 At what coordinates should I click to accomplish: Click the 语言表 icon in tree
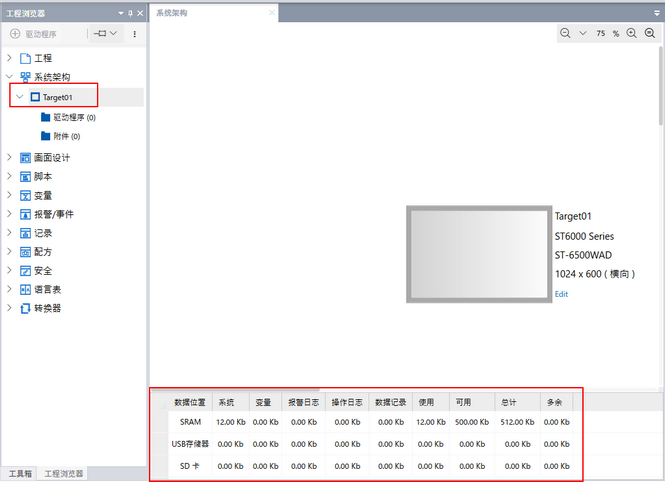(25, 289)
